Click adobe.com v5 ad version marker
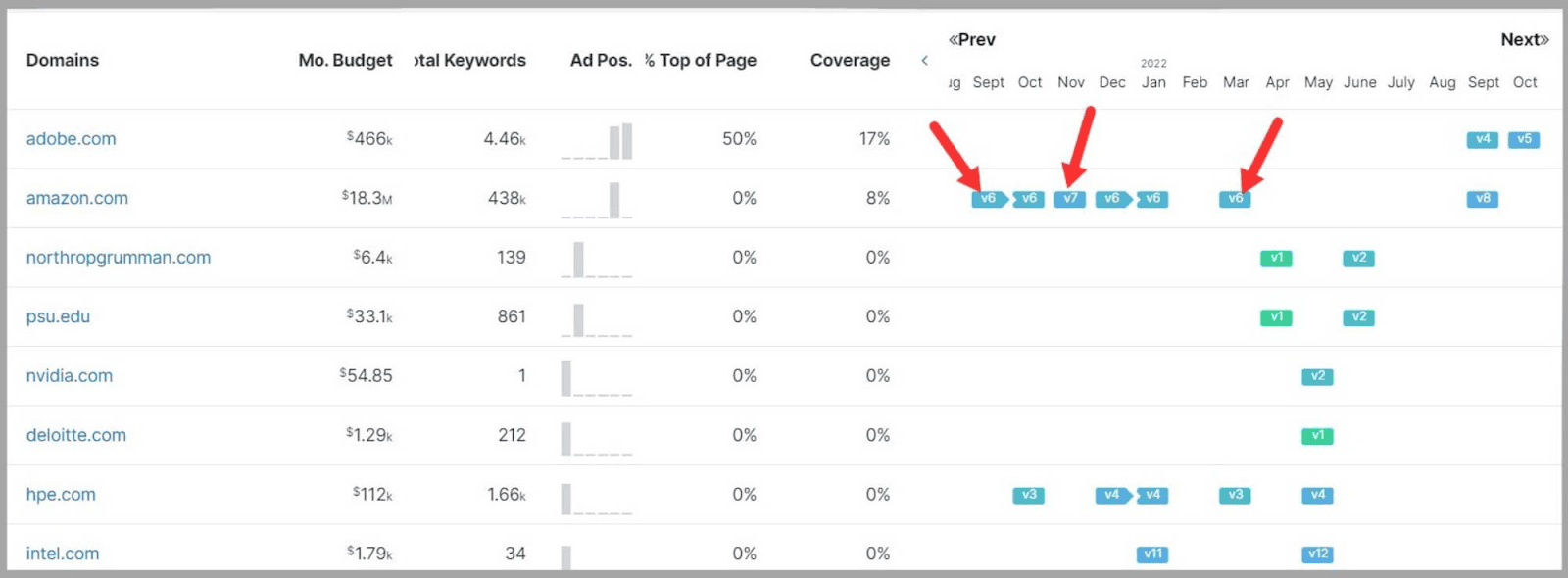This screenshot has height=578, width=1568. 1524,139
